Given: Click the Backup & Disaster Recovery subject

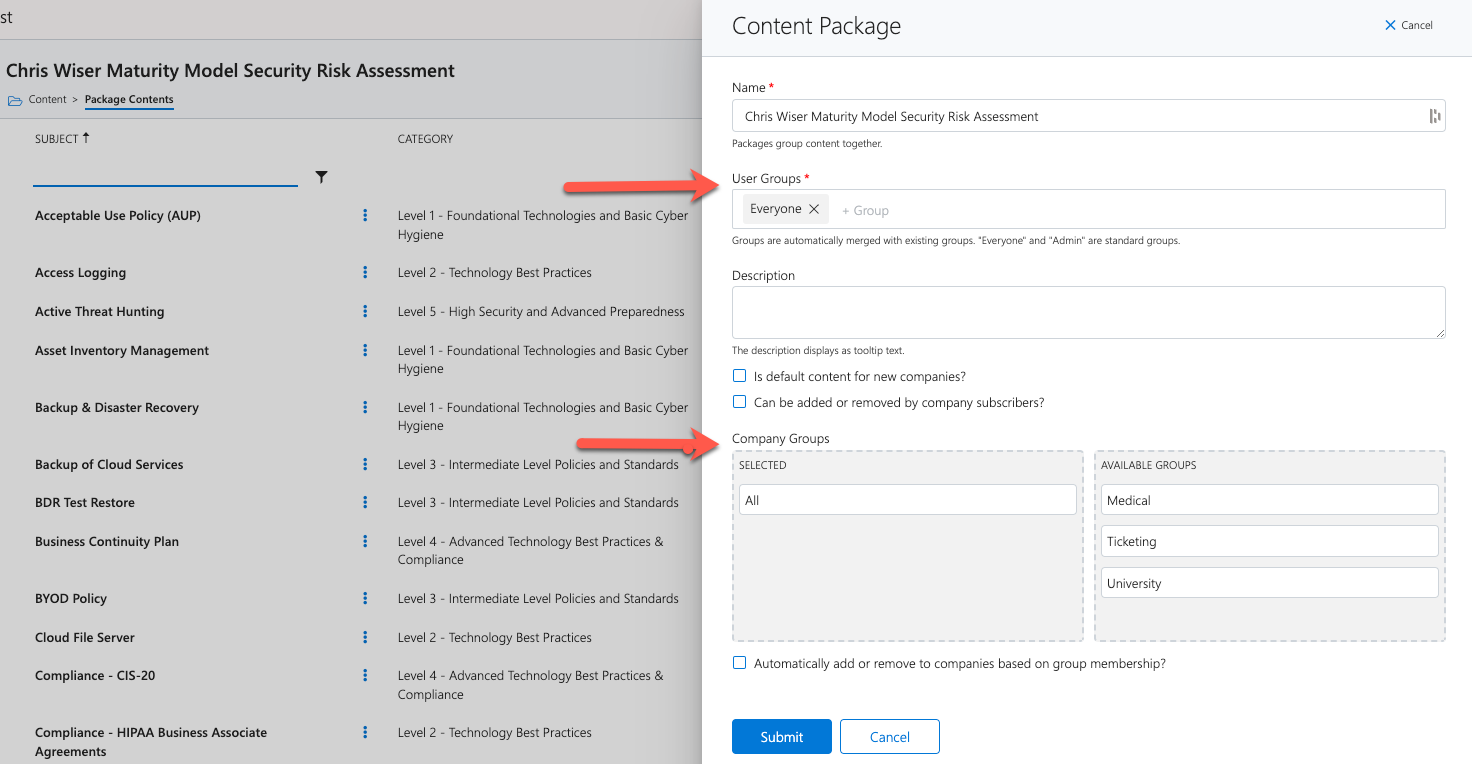Looking at the screenshot, I should (x=117, y=407).
